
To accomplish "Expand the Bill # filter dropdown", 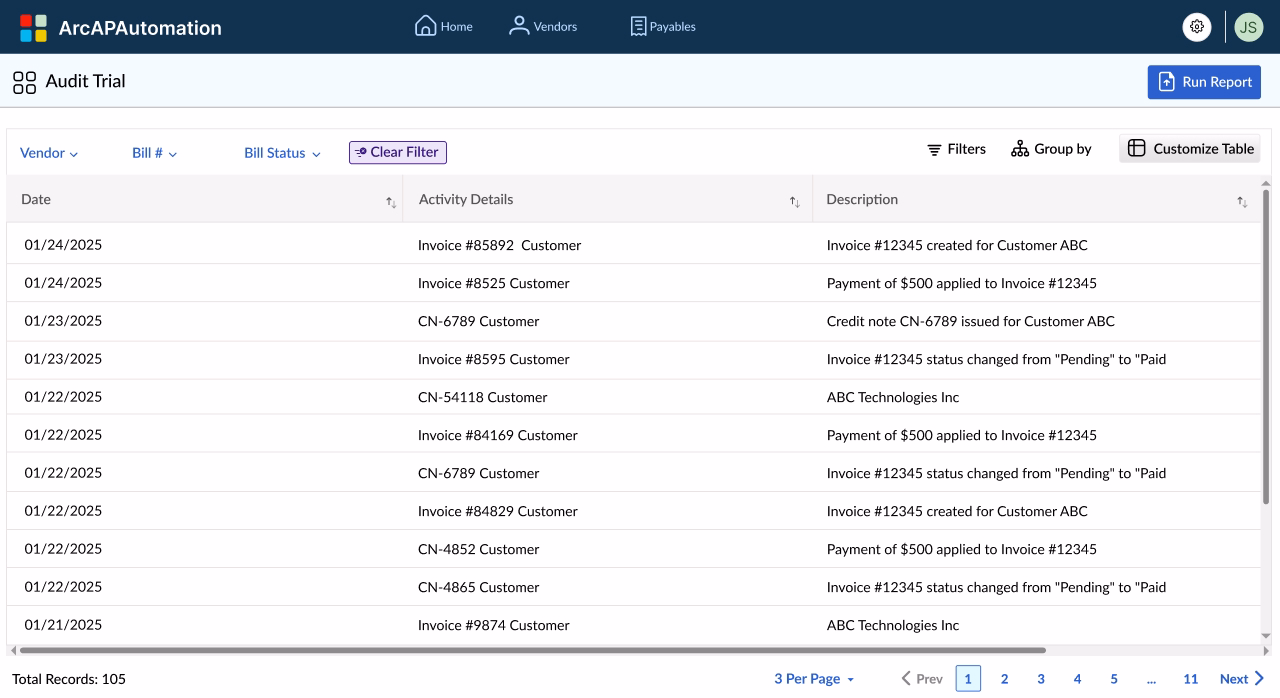I will pyautogui.click(x=155, y=153).
